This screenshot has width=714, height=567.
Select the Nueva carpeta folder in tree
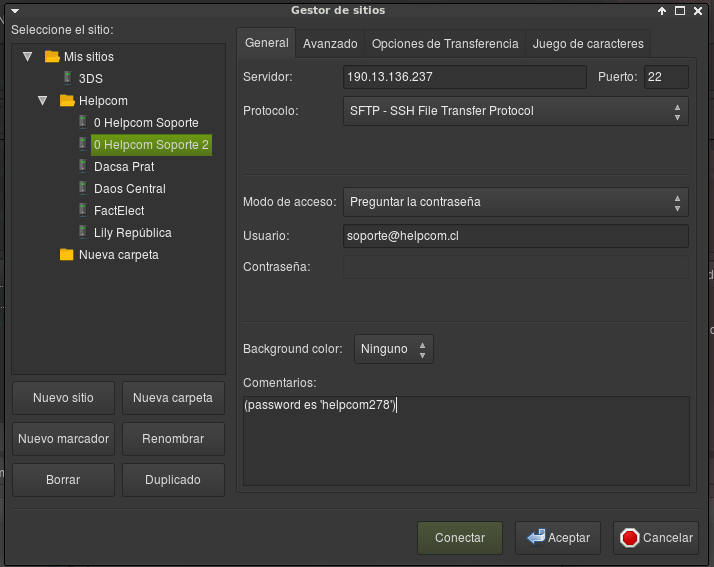pos(119,255)
